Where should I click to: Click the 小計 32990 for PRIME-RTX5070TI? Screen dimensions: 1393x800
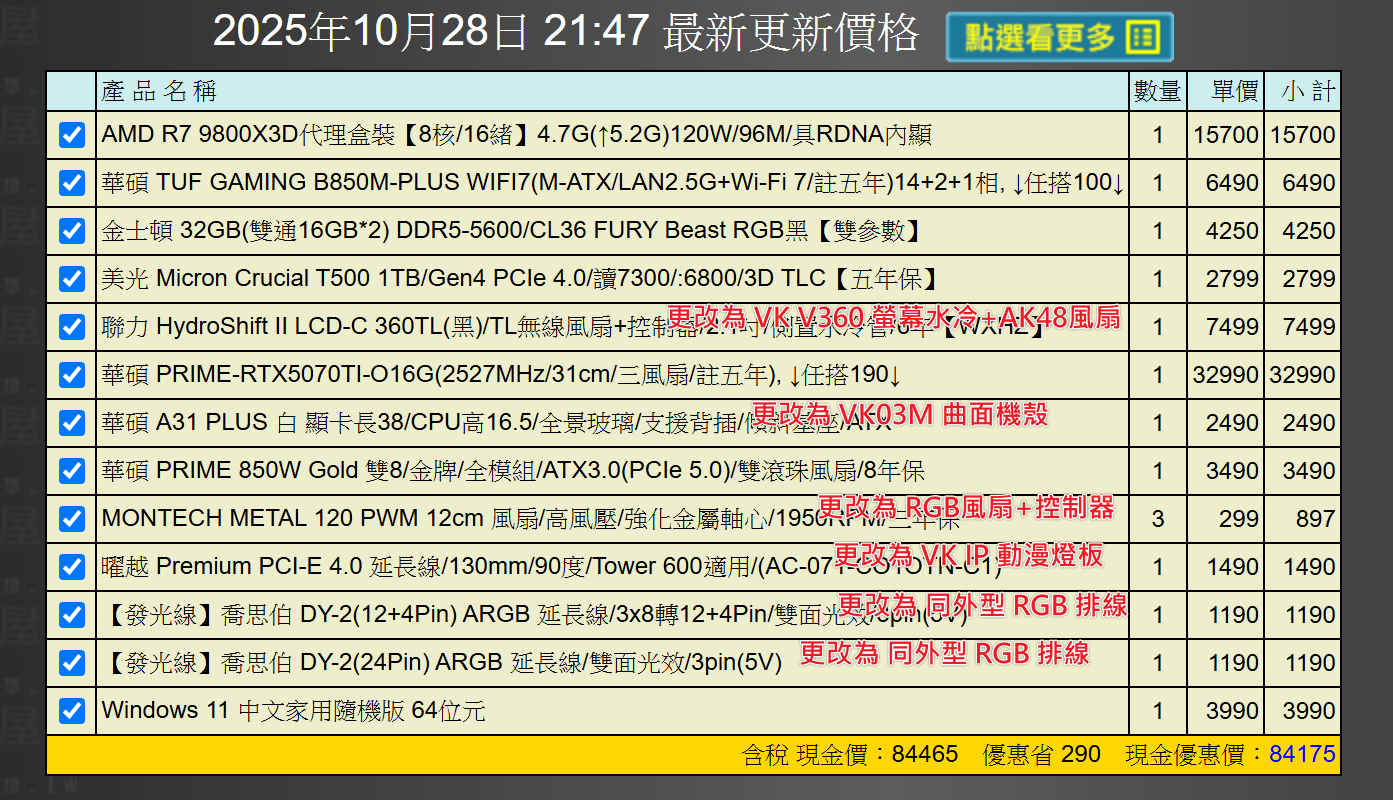[1303, 375]
